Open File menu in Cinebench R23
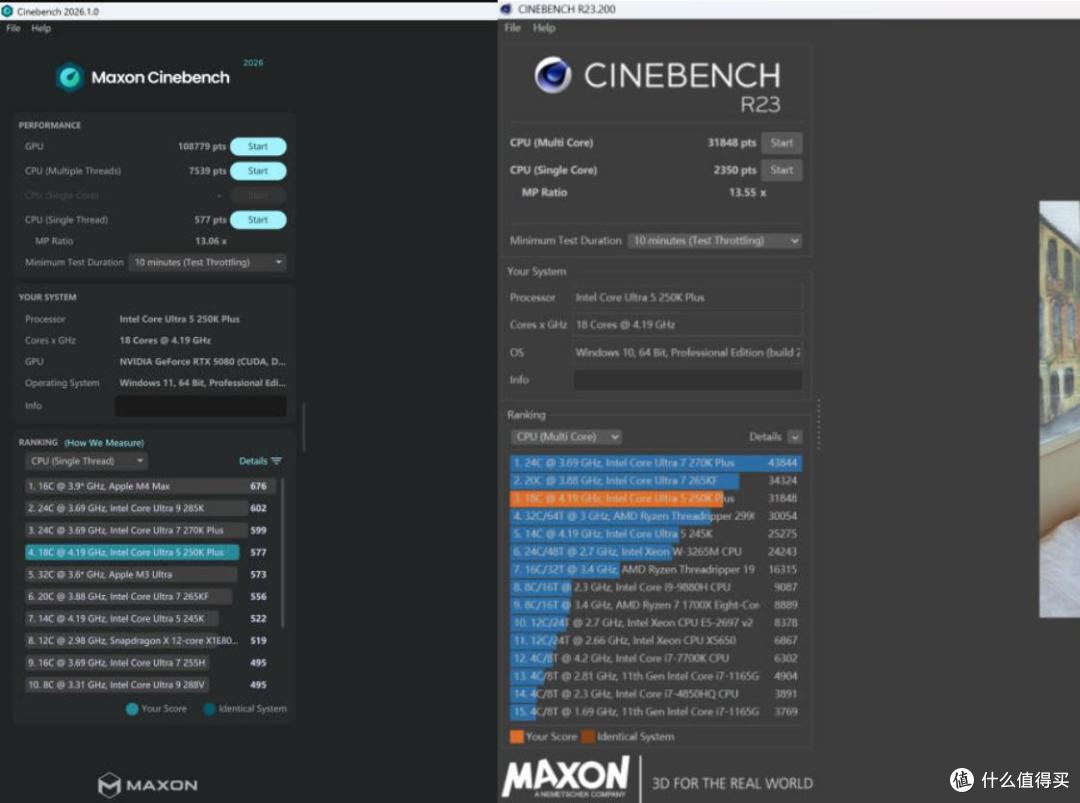1080x803 pixels. [512, 28]
